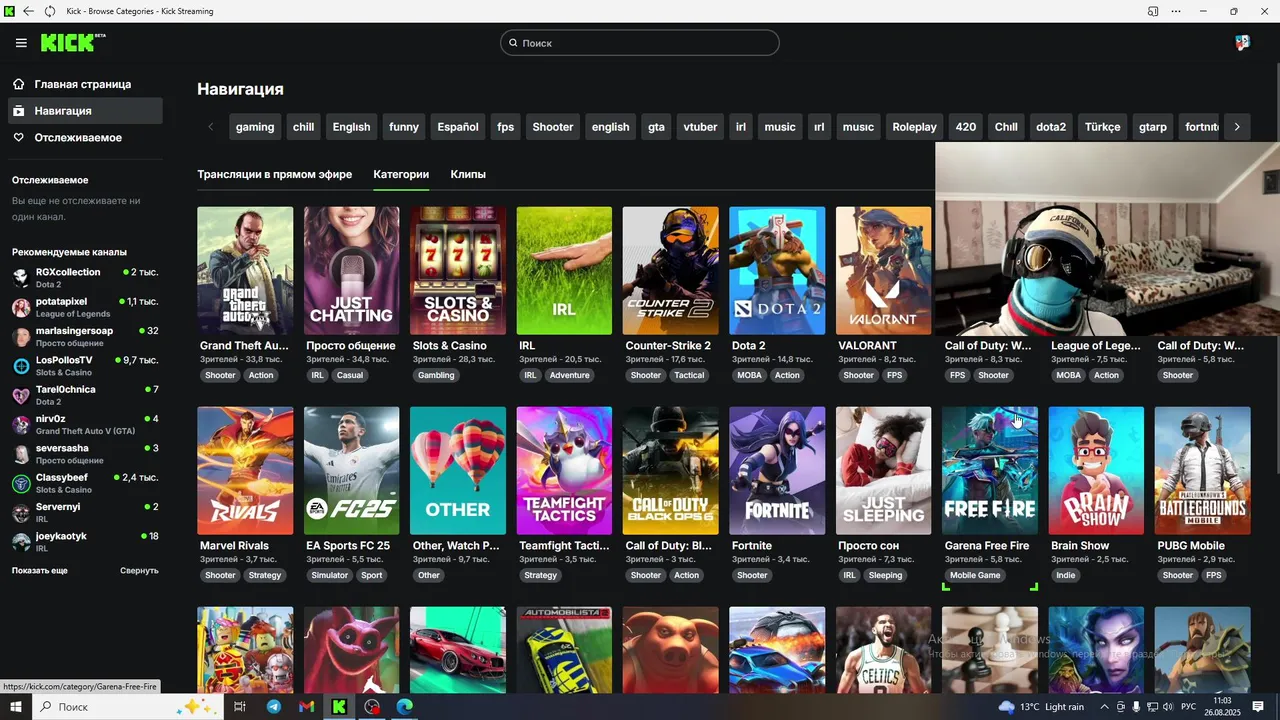Open LosPollosTV channel avatar
Viewport: 1280px width, 720px height.
pos(21,366)
